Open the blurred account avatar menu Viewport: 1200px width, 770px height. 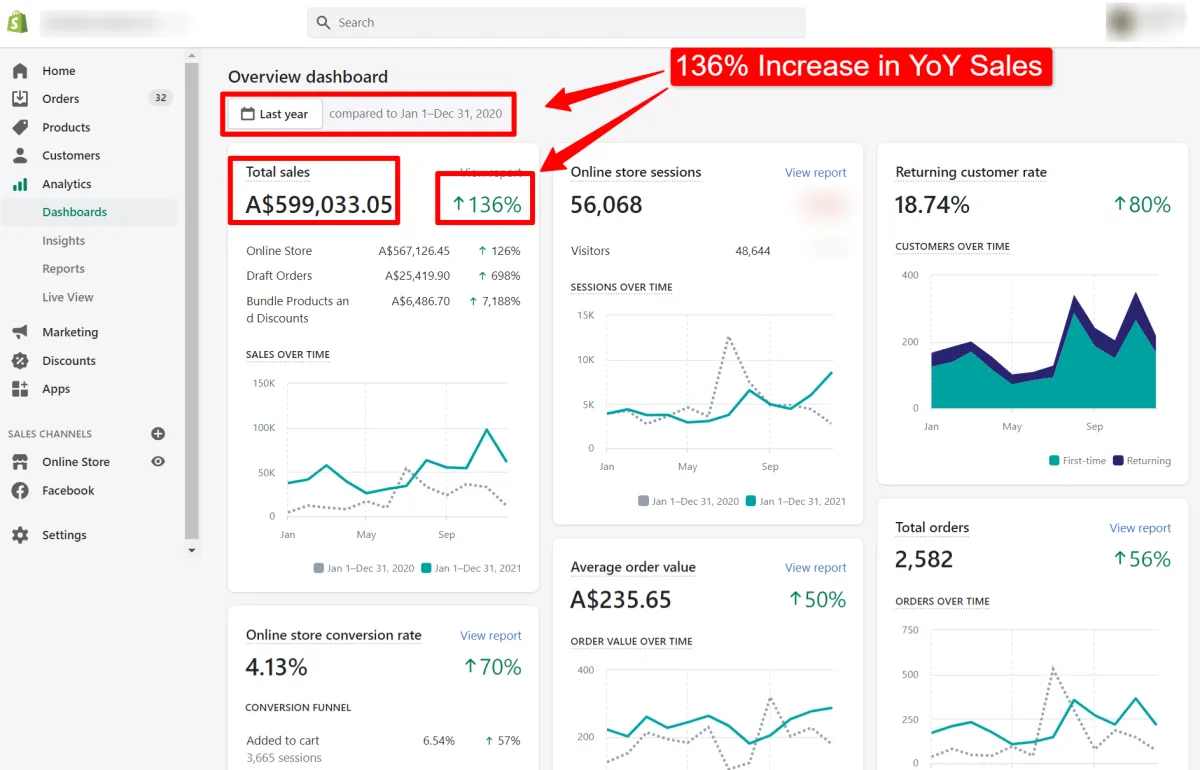[x=1148, y=22]
